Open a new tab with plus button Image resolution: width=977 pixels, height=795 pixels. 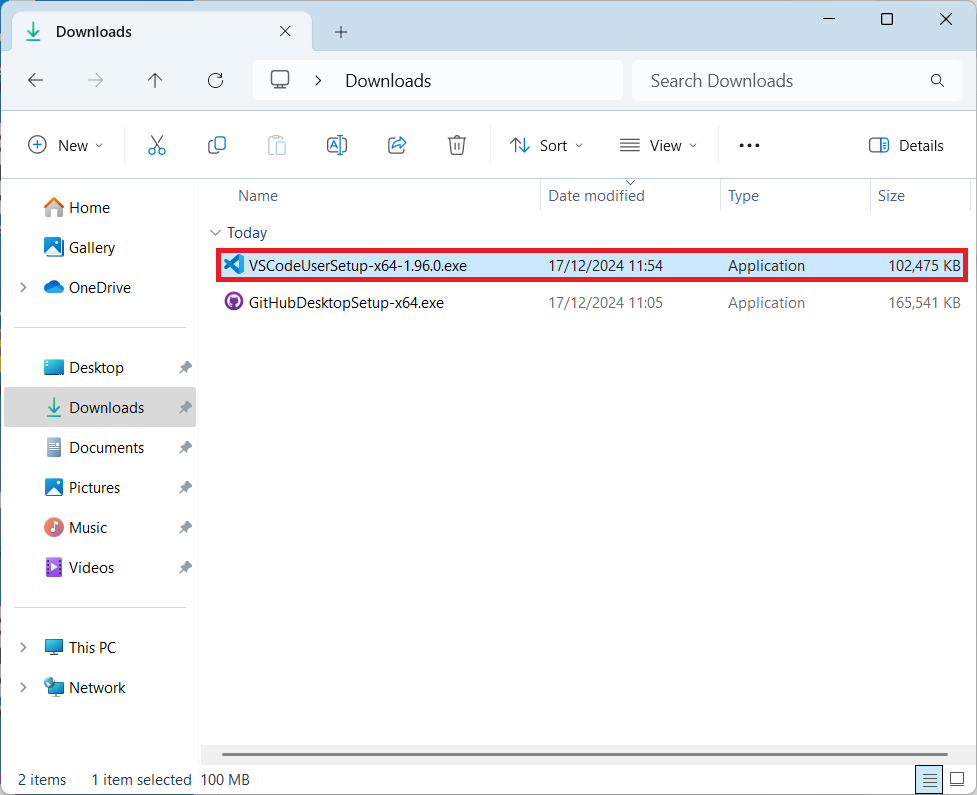pyautogui.click(x=341, y=32)
